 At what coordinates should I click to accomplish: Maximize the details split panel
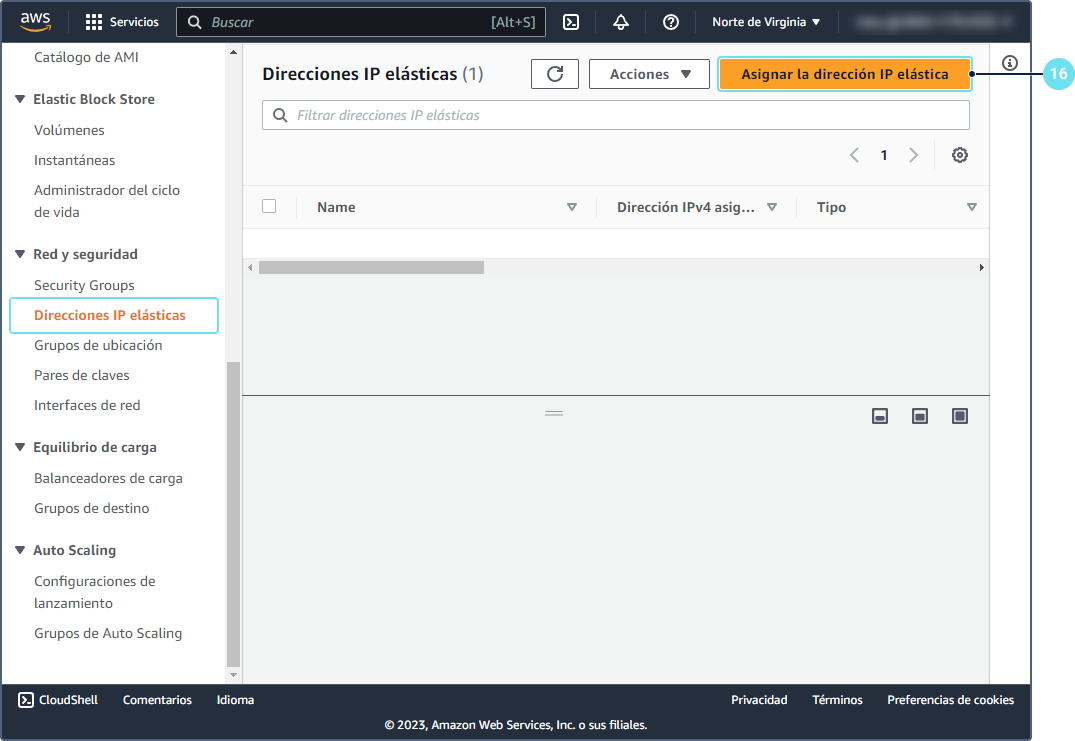pos(960,416)
